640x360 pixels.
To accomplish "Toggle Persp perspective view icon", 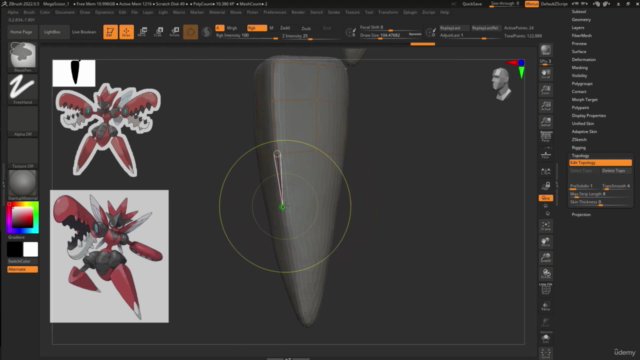I will 546,137.
